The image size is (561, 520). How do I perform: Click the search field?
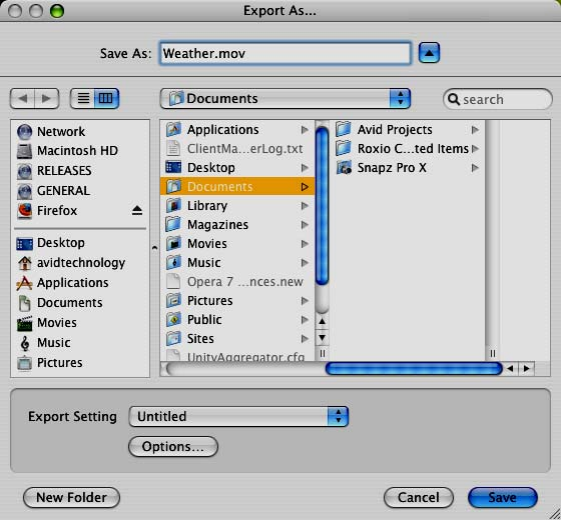point(498,99)
